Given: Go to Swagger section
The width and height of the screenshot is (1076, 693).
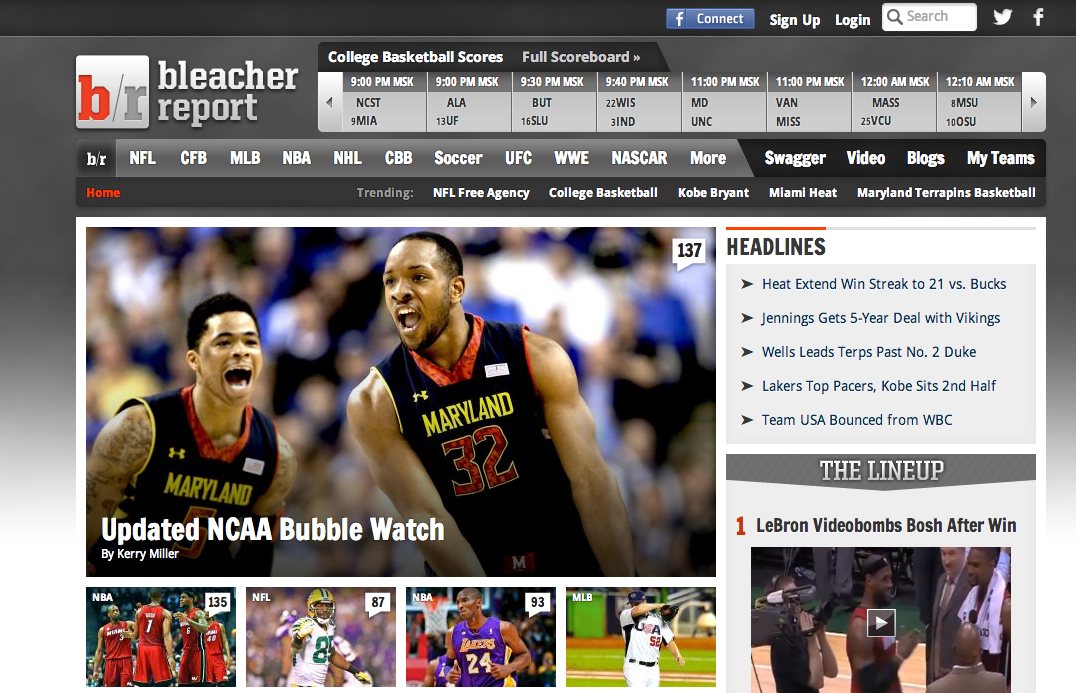Looking at the screenshot, I should click(795, 158).
